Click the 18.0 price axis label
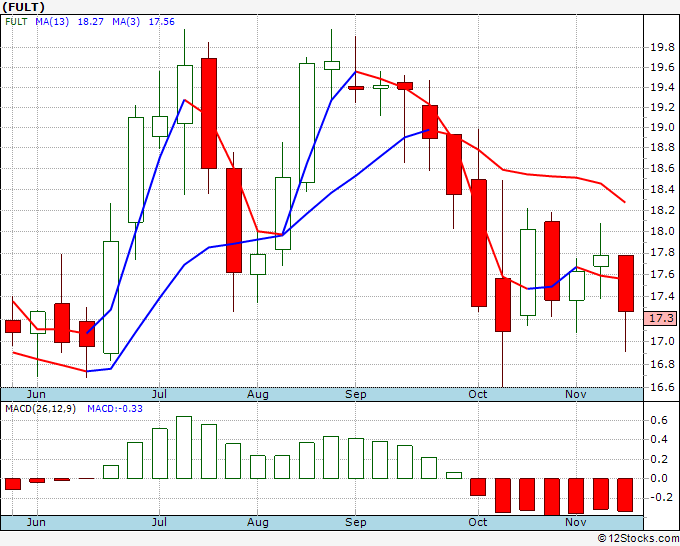 662,231
